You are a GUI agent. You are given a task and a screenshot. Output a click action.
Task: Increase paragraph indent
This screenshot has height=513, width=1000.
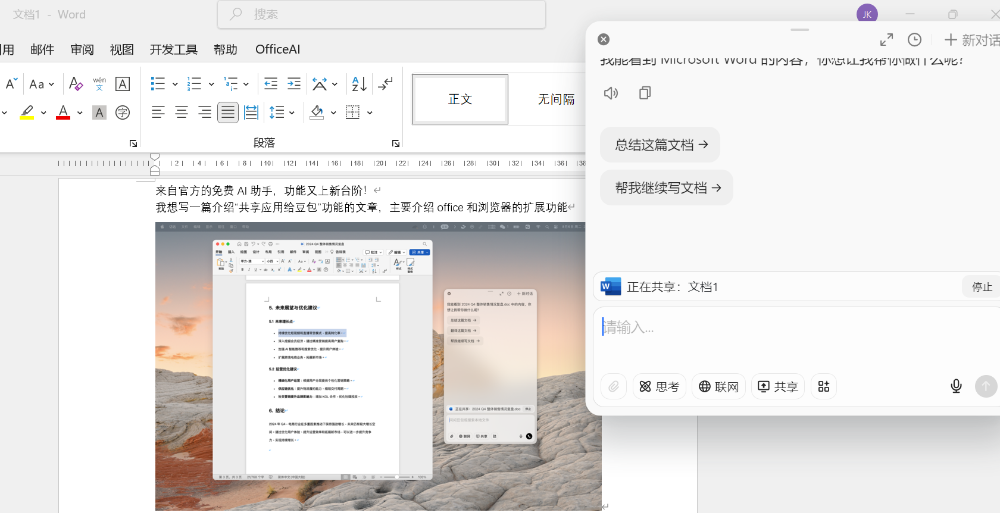(293, 84)
